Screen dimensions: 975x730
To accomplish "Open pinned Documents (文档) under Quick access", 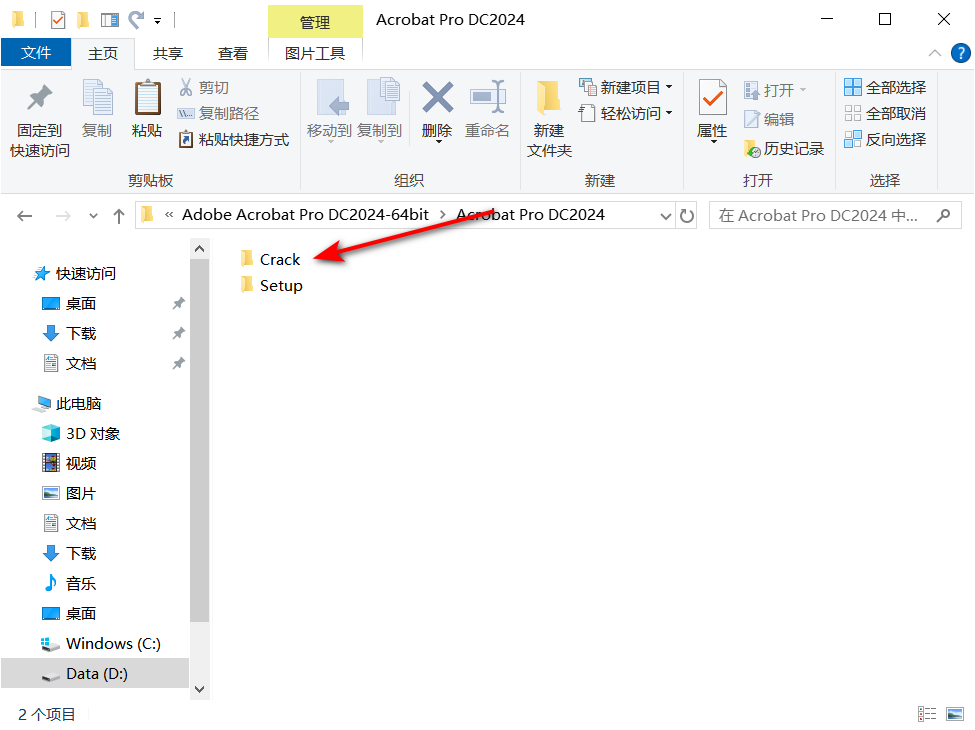I will pos(69,364).
